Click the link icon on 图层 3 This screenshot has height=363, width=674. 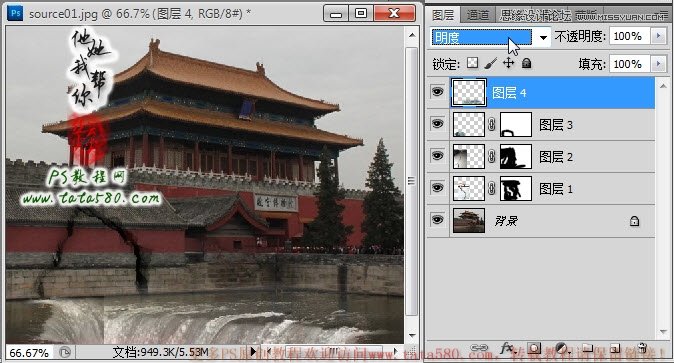pos(492,125)
